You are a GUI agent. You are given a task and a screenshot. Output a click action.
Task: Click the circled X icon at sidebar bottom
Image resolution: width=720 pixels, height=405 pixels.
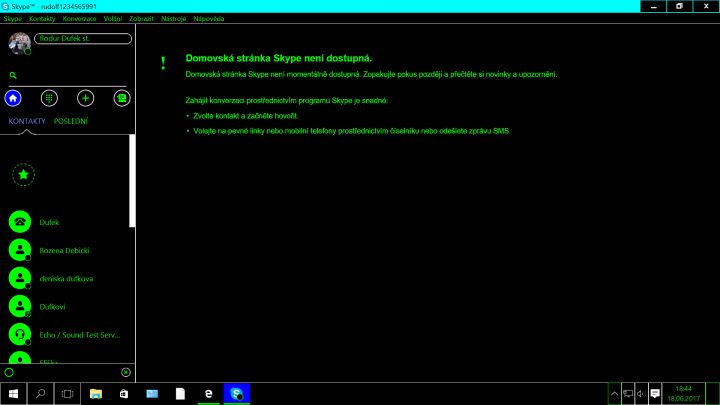point(126,372)
